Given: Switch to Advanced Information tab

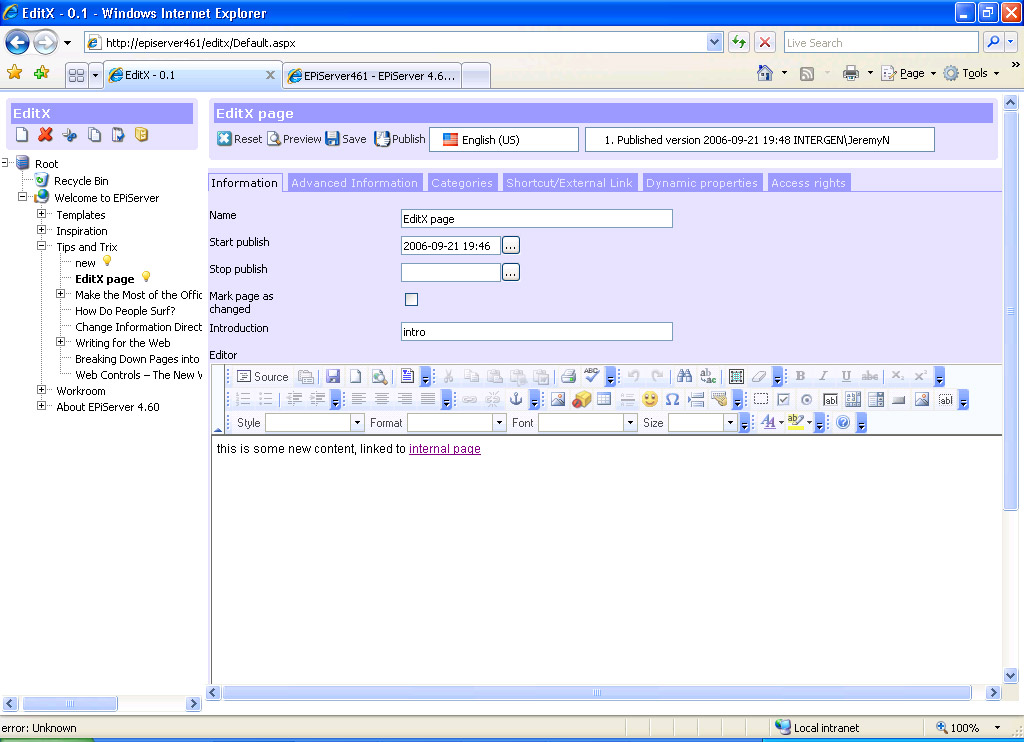Looking at the screenshot, I should coord(355,183).
